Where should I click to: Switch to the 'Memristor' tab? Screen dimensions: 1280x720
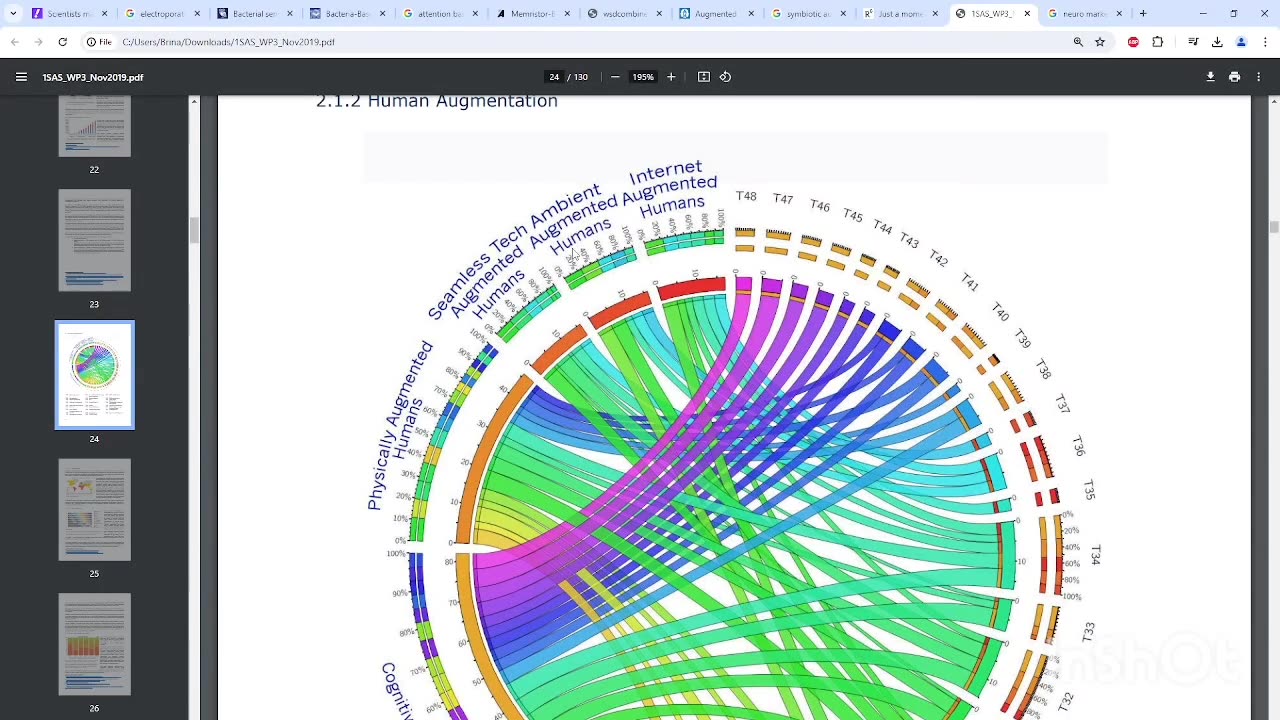pos(530,14)
